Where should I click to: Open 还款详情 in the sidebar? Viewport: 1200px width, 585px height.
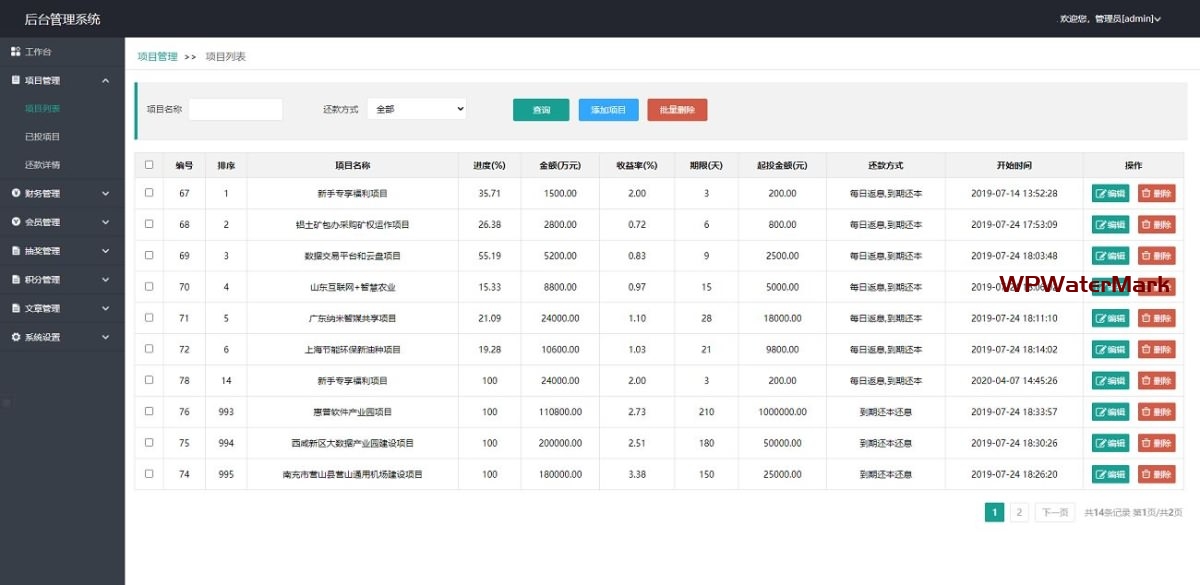(43, 165)
